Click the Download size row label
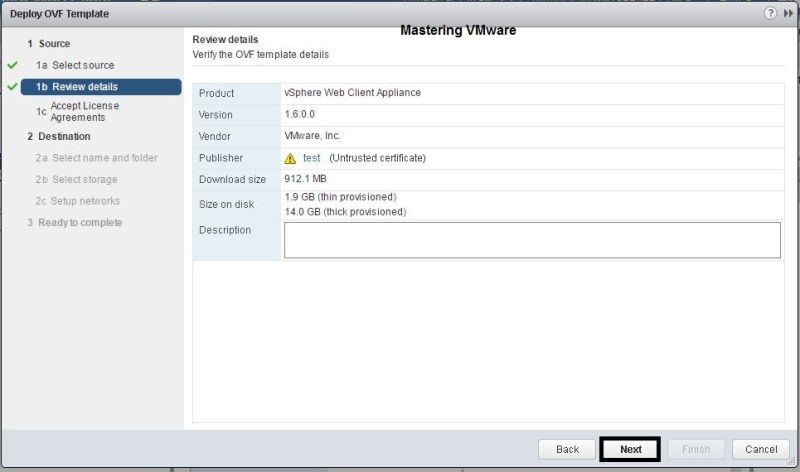Viewport: 800px width, 472px height. [x=232, y=180]
